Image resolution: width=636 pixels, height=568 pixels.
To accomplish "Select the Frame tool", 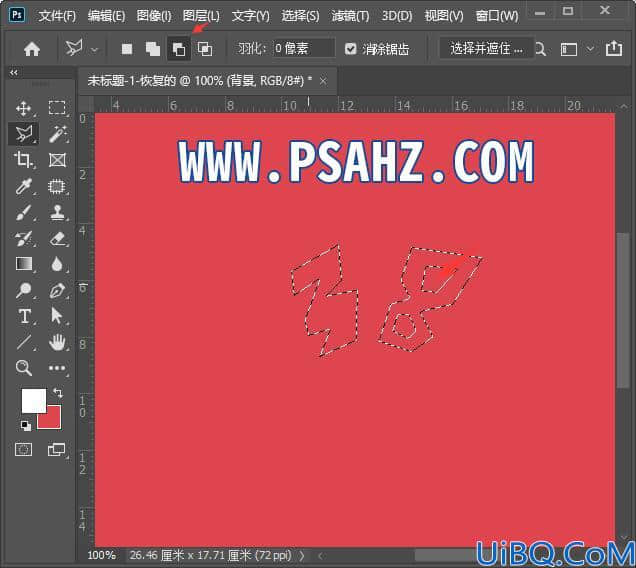I will [x=57, y=160].
